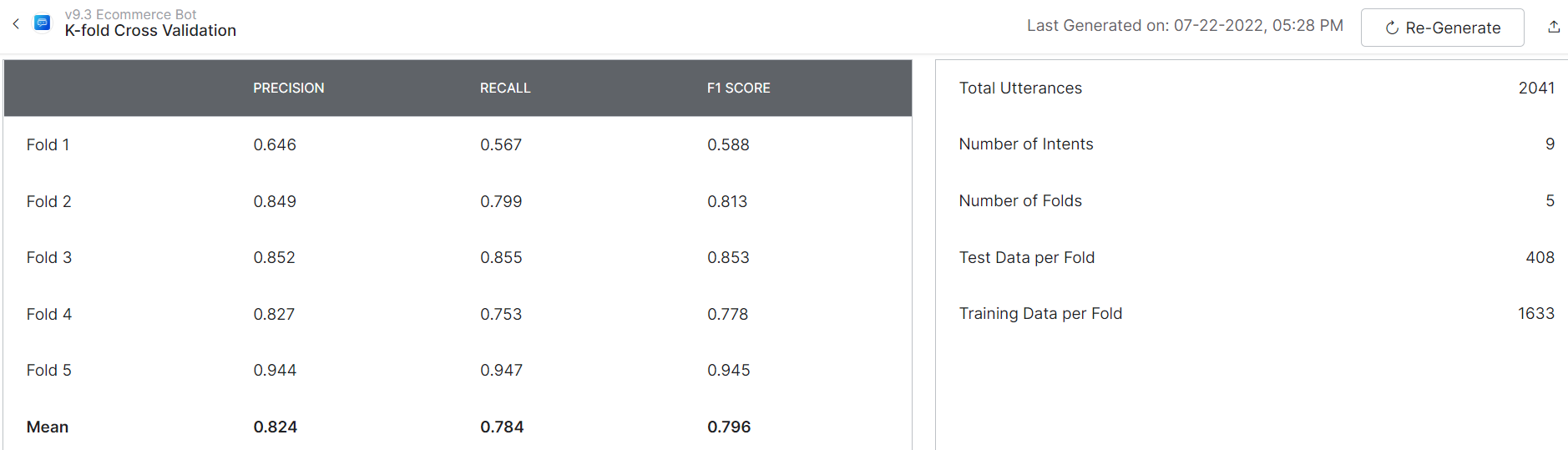Click the blue bot chat icon
The height and width of the screenshot is (450, 1568).
(42, 23)
